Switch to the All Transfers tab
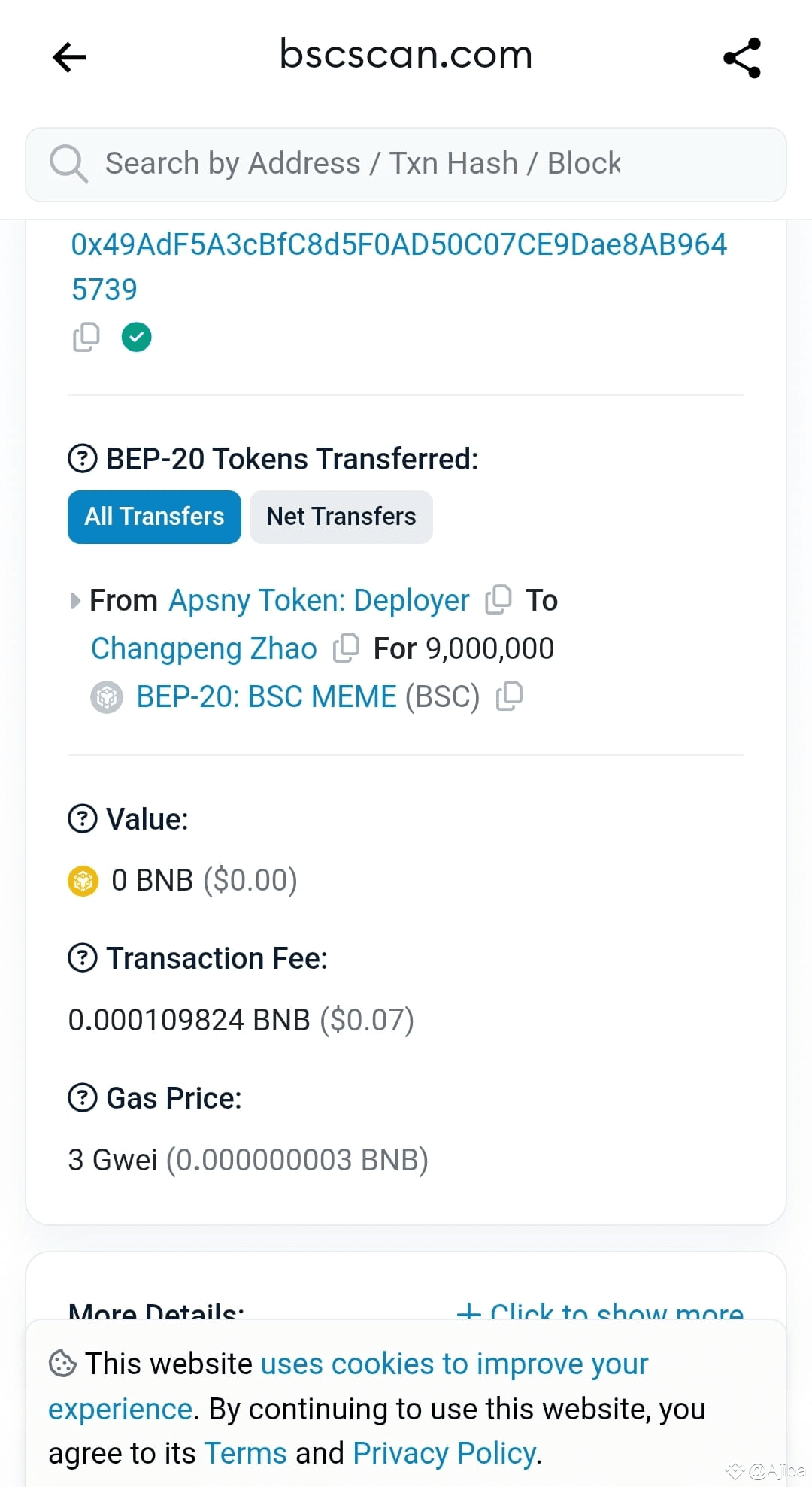The width and height of the screenshot is (812, 1487). [x=154, y=517]
